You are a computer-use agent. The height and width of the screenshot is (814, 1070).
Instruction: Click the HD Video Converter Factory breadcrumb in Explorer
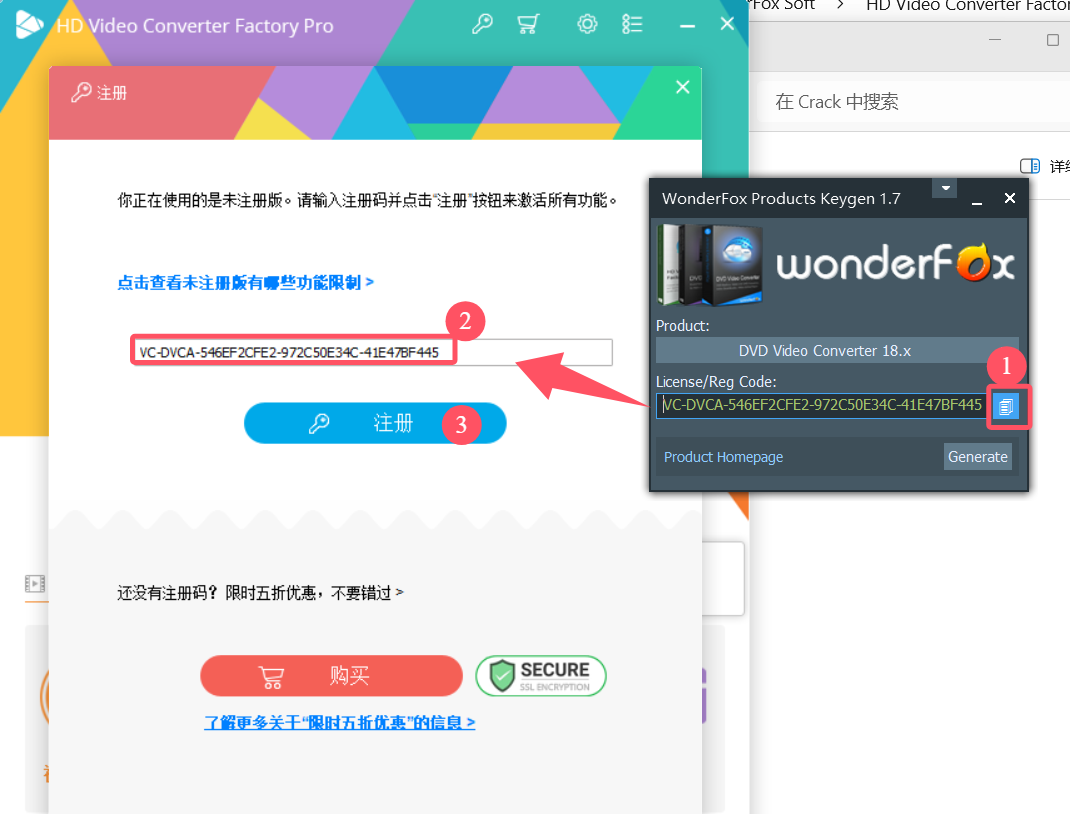966,5
